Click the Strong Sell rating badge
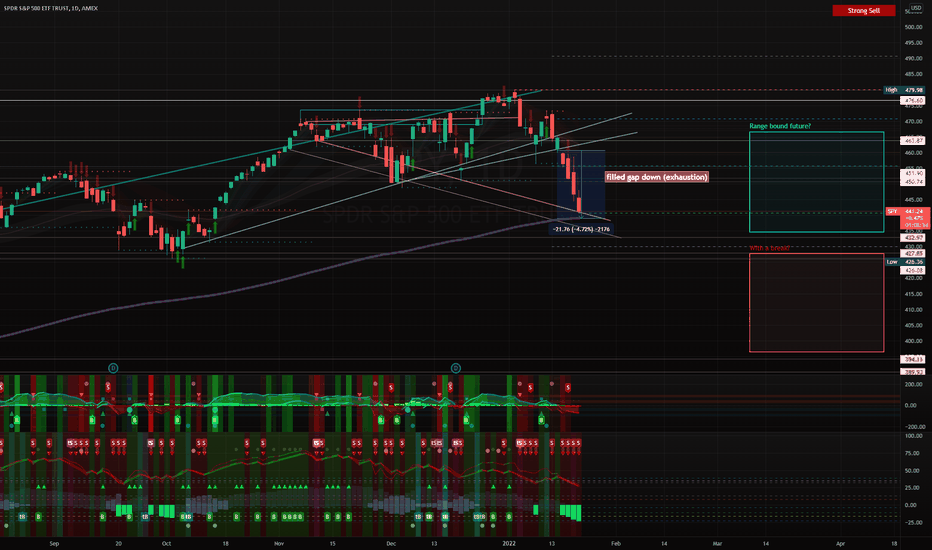This screenshot has height=550, width=932. 864,11
